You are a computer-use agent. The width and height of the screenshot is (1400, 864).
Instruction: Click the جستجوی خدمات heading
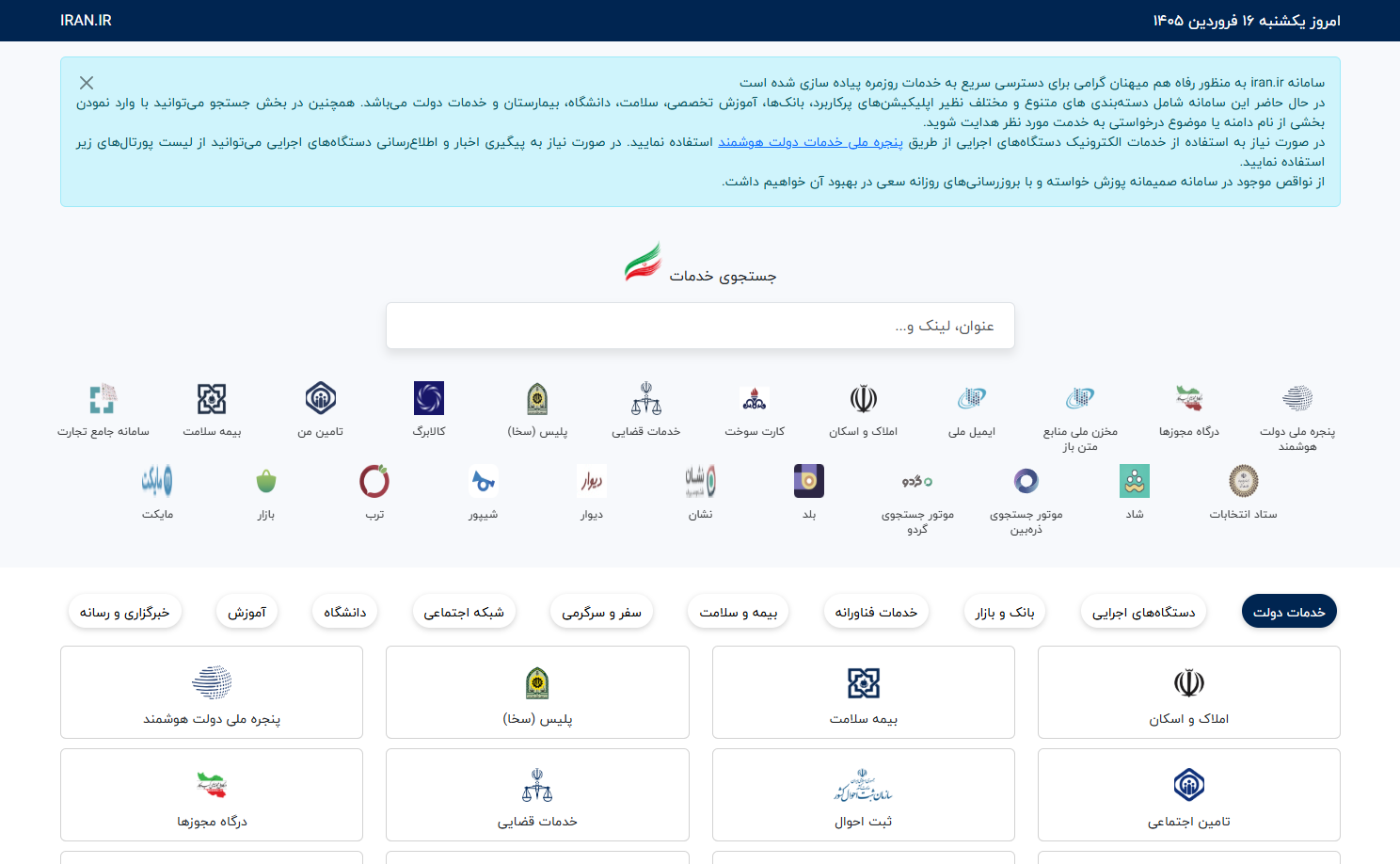(723, 276)
